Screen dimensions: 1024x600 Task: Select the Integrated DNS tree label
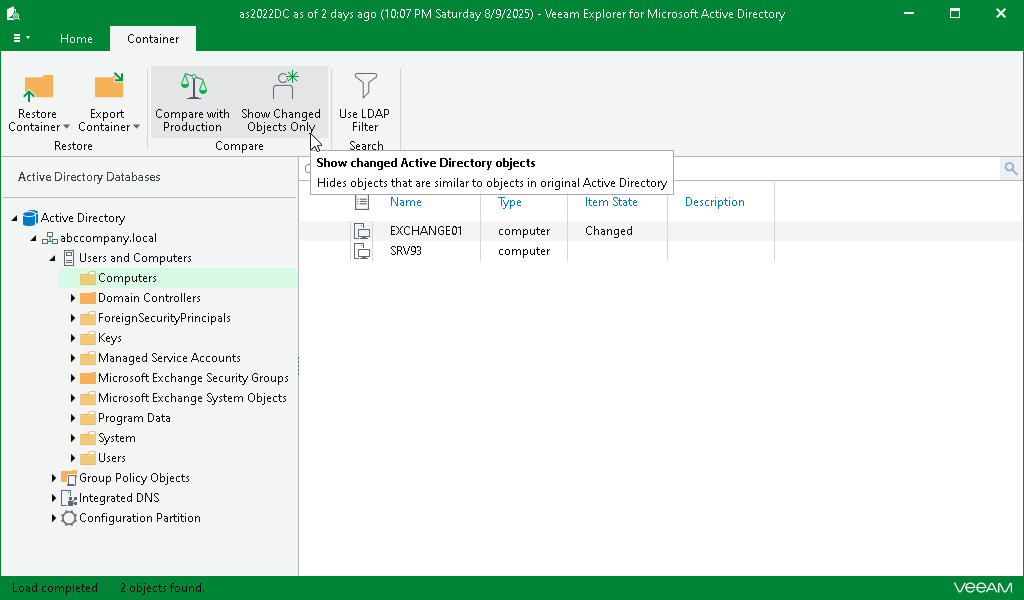[119, 498]
